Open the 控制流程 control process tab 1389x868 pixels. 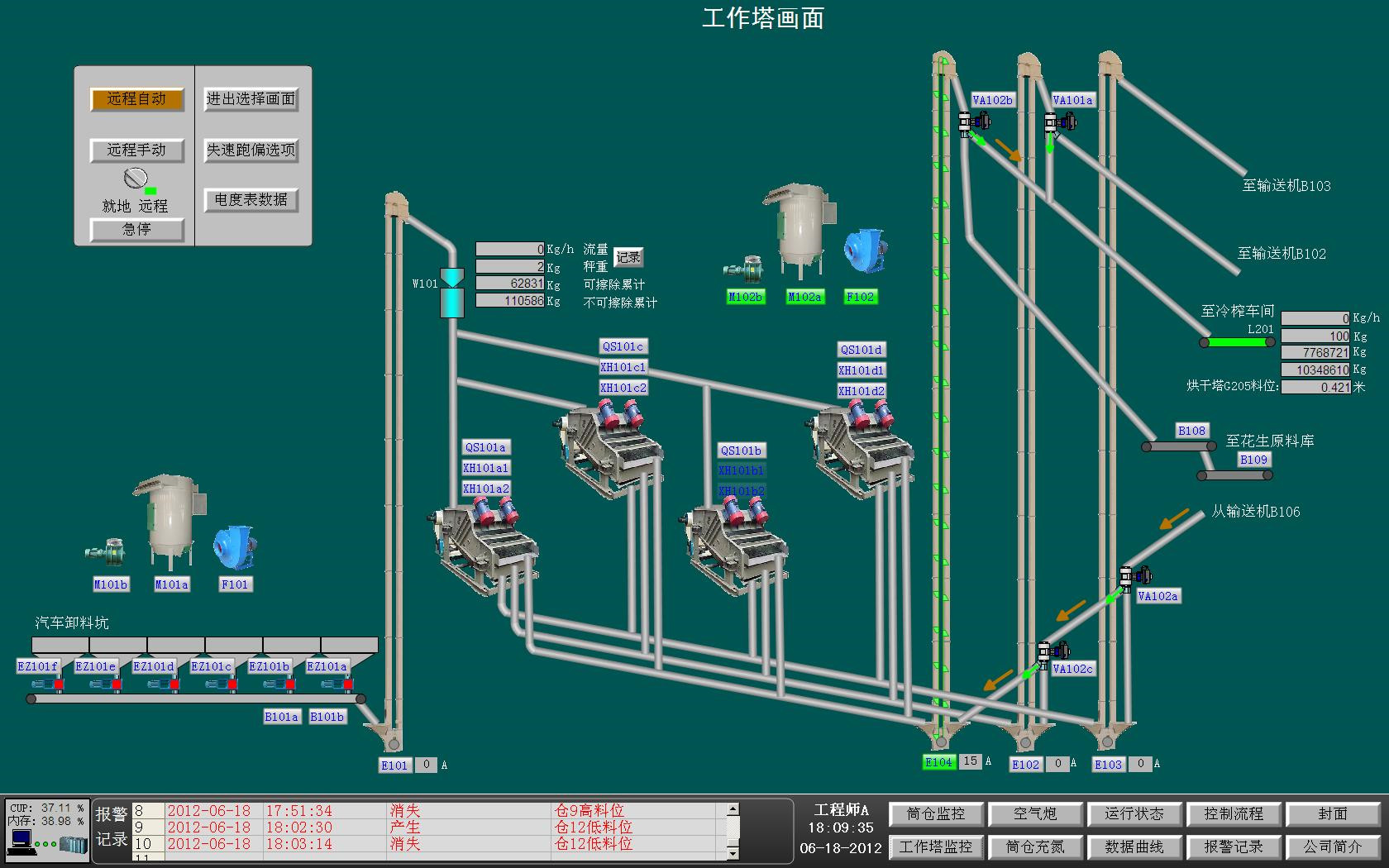[x=1234, y=814]
